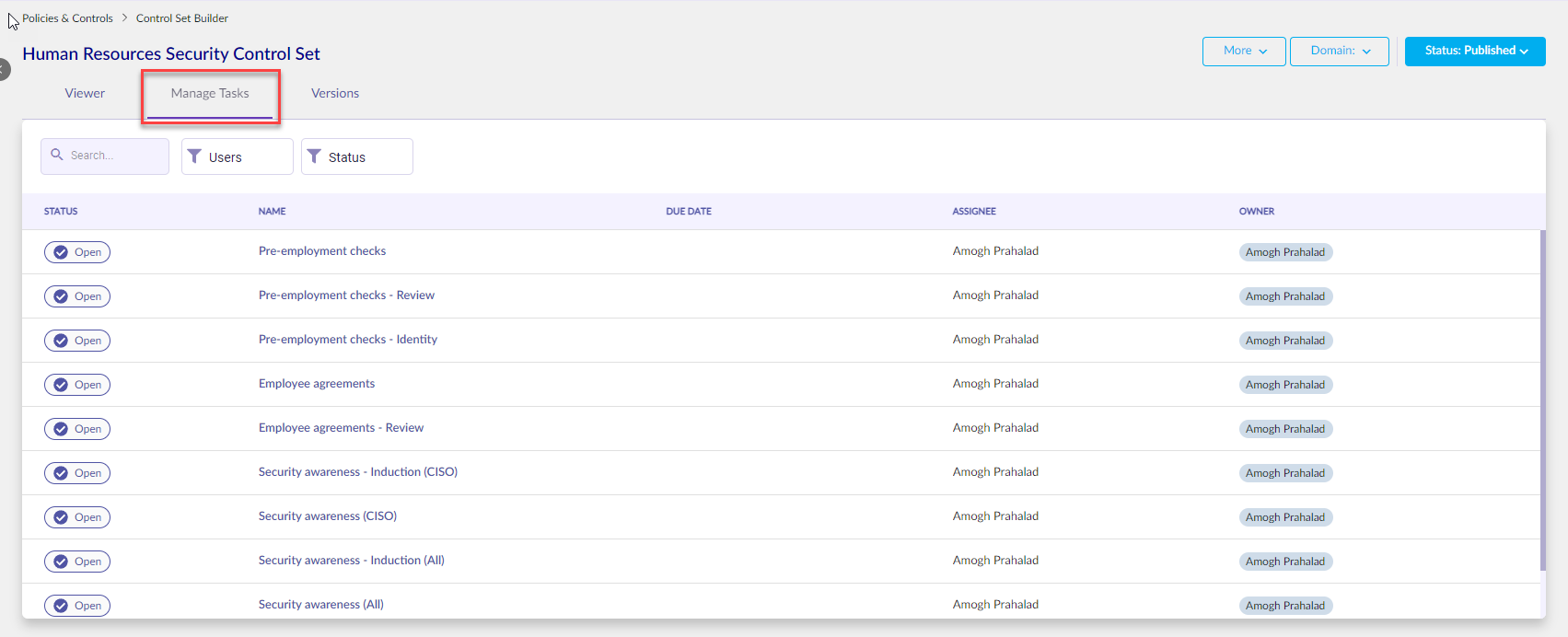Click the NAME column header

(273, 212)
